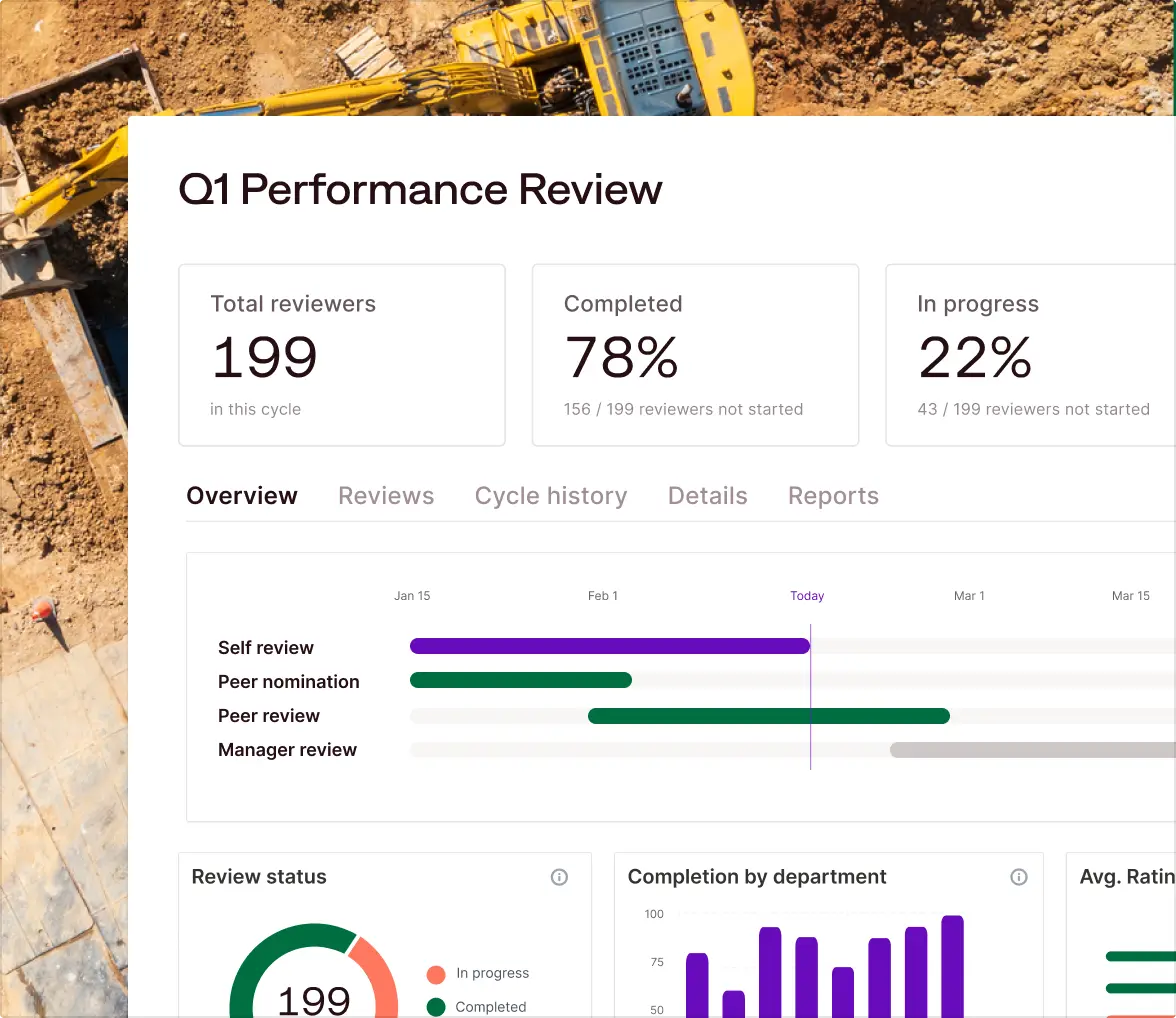
Task: Toggle the In progress legend item
Action: coord(490,973)
